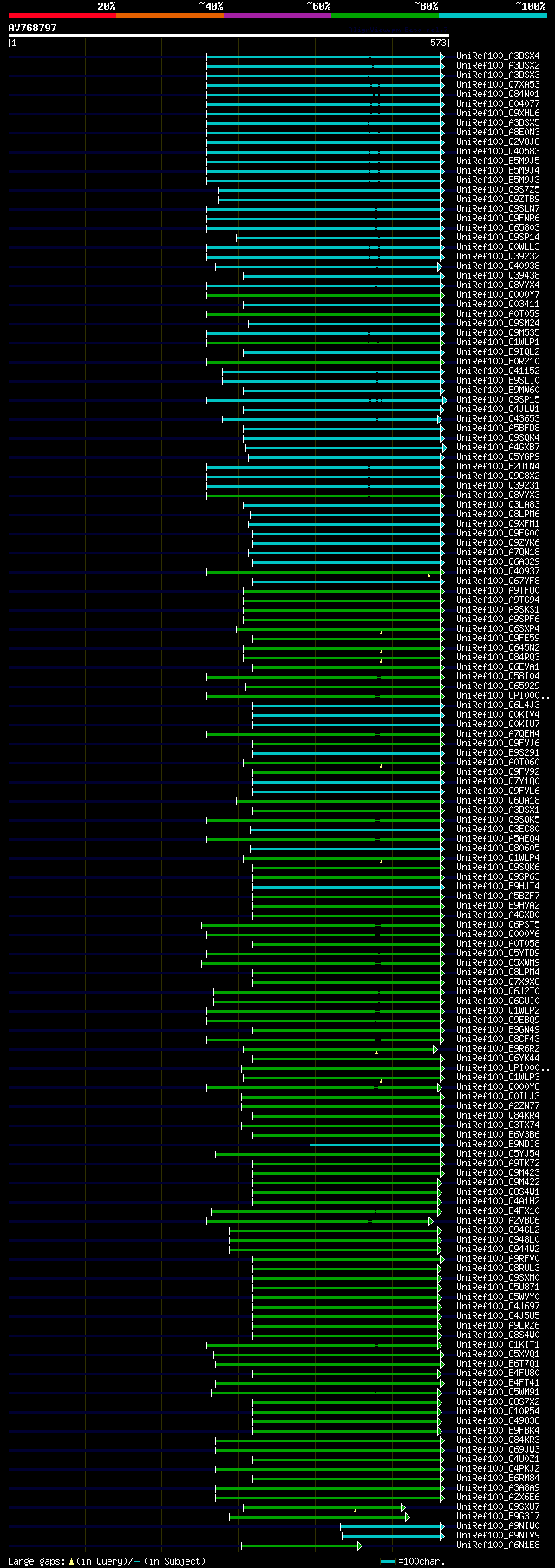Select hit UniRef100_A3DSX2
Viewport: 555px width, 1568px height.
pos(498,65)
